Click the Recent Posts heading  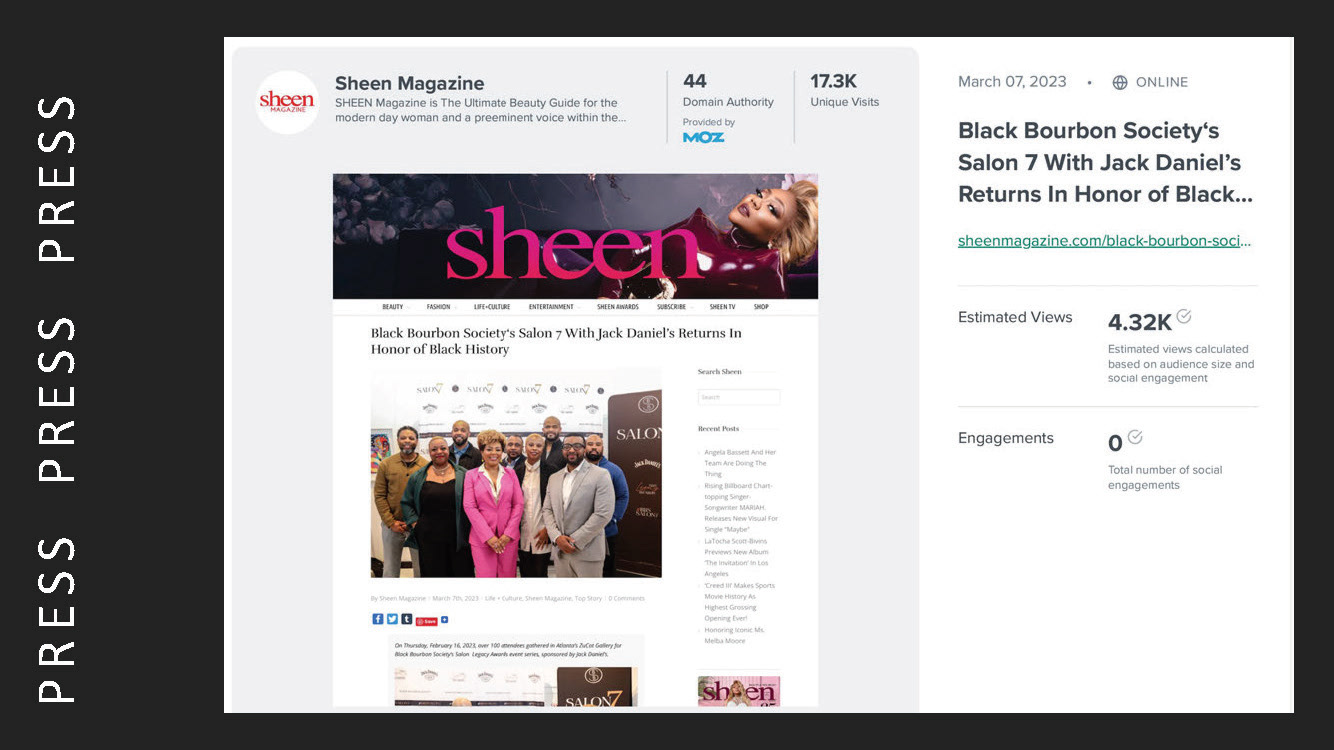[718, 429]
